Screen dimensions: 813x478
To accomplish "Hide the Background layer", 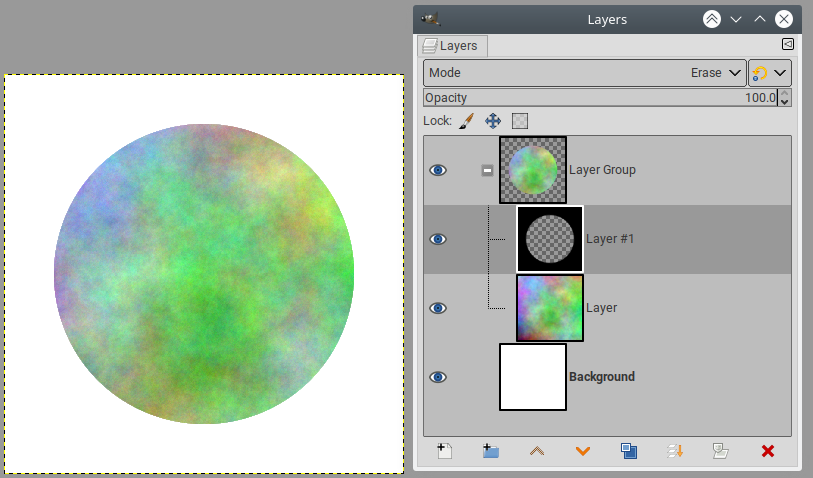I will click(438, 377).
